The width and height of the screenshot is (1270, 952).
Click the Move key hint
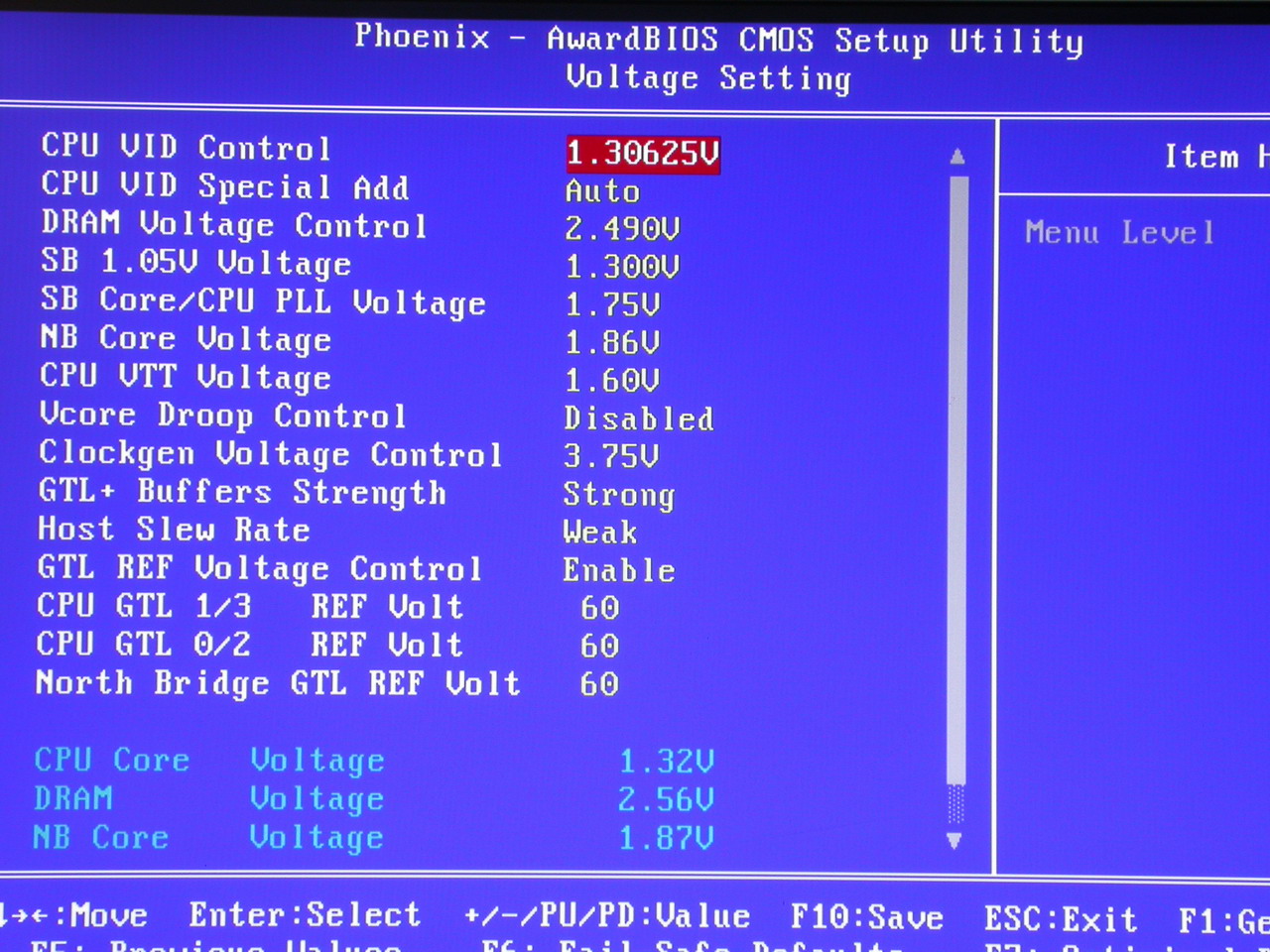74,913
